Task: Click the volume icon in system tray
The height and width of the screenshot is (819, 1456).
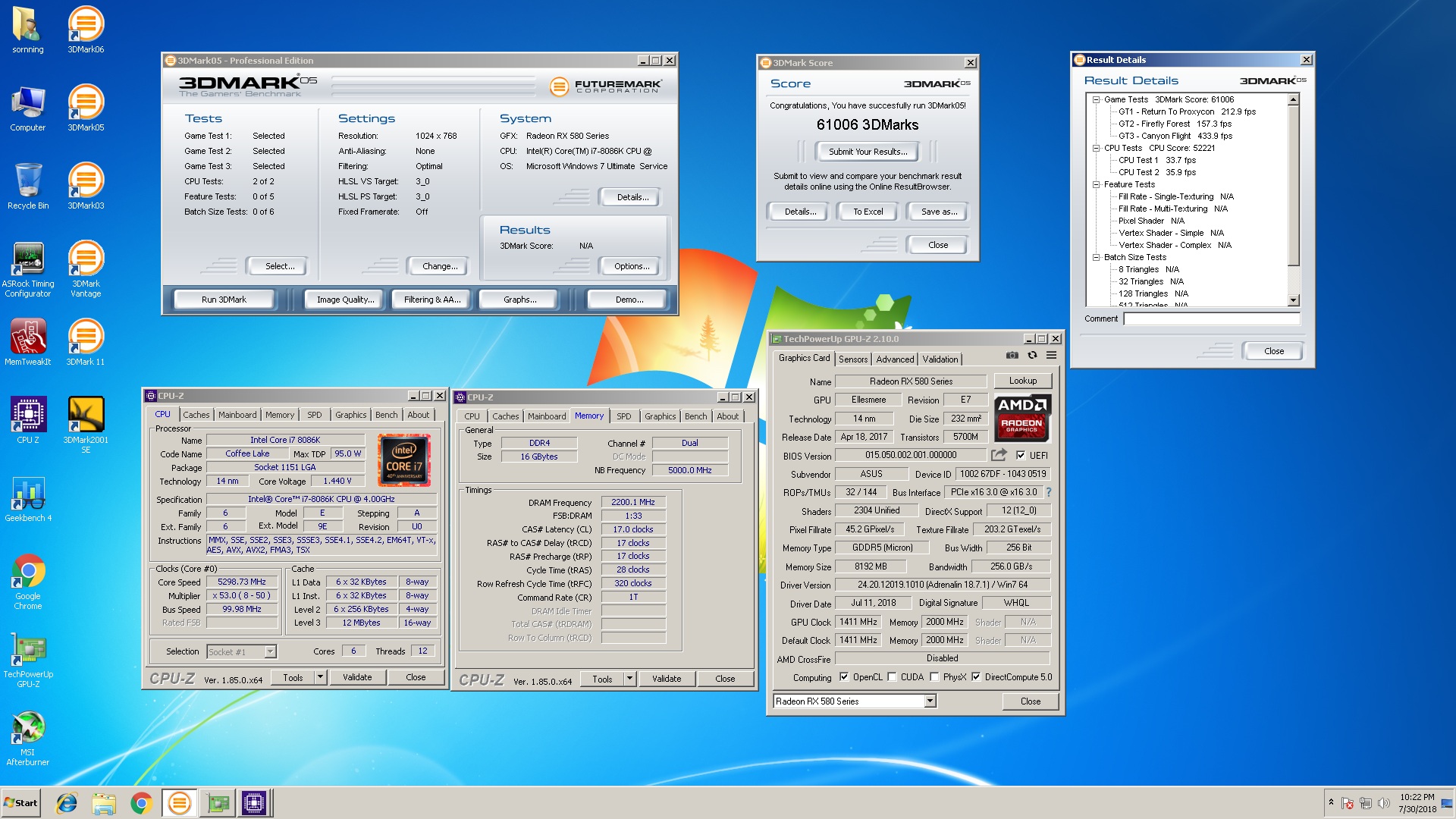Action: pyautogui.click(x=1383, y=803)
